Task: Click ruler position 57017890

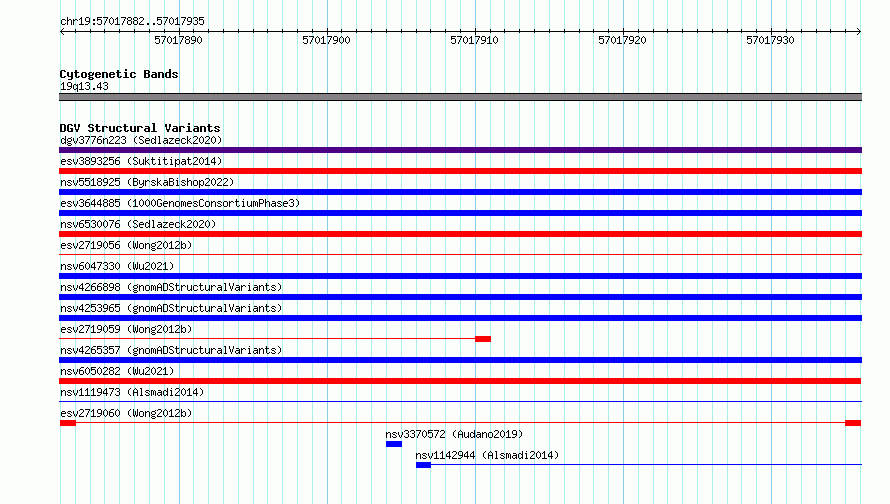Action: click(178, 40)
